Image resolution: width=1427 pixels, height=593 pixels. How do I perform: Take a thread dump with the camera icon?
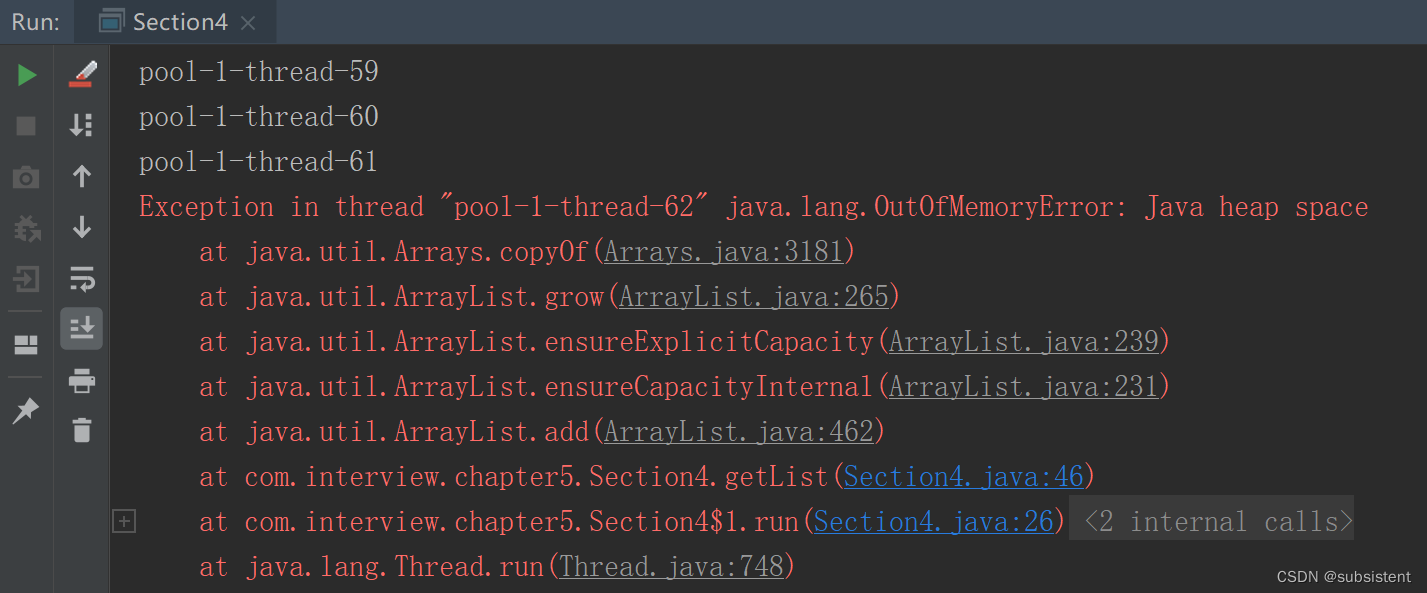coord(27,176)
